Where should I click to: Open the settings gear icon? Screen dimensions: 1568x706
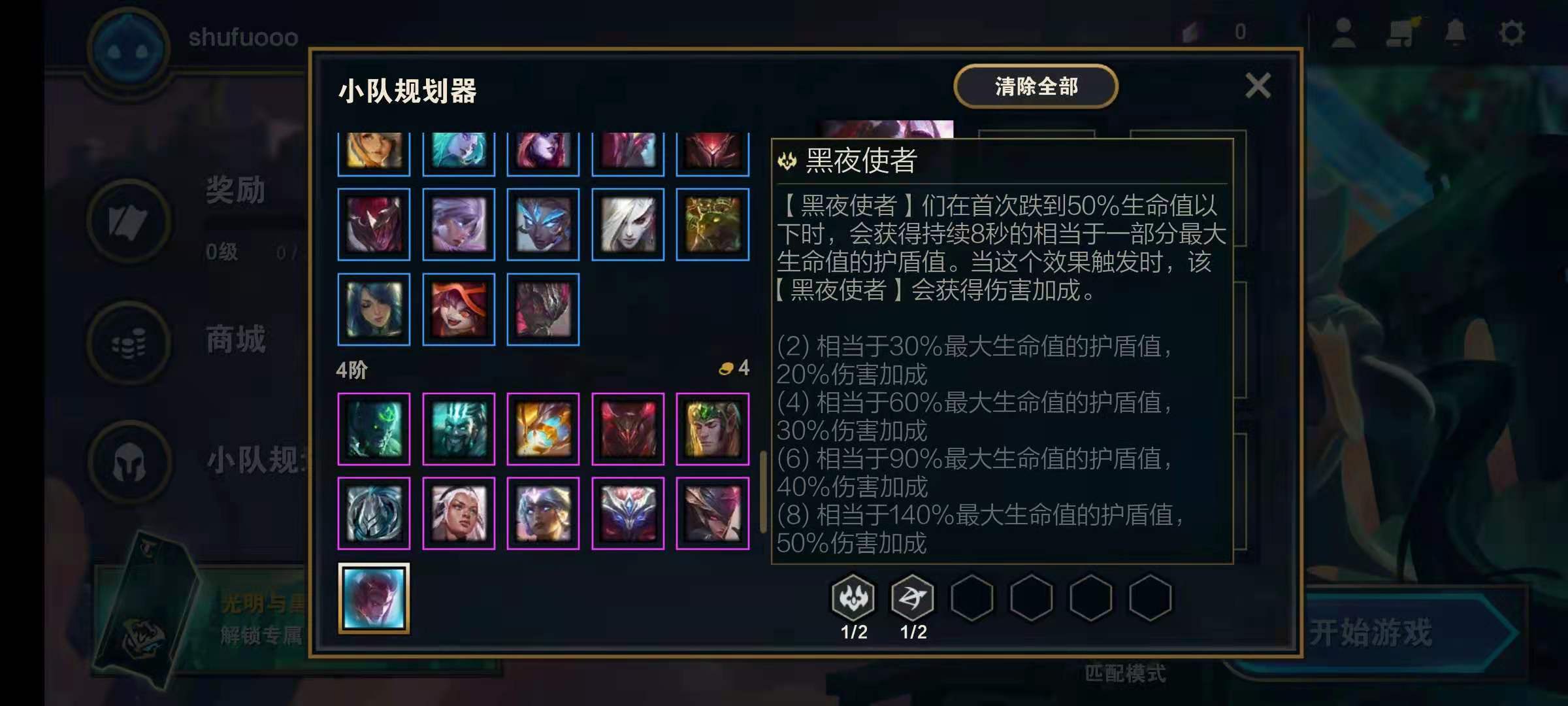click(x=1511, y=33)
